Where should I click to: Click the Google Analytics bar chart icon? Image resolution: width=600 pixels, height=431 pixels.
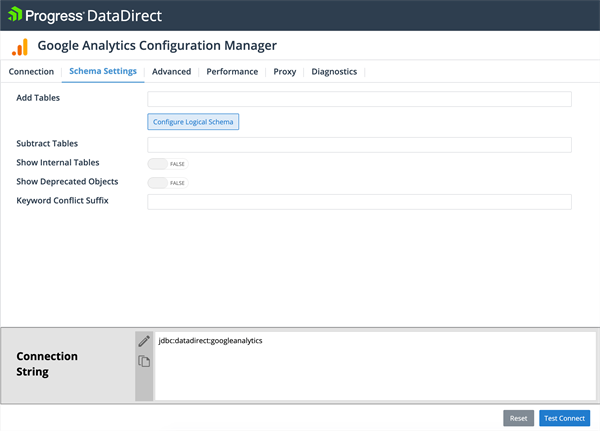tap(20, 47)
